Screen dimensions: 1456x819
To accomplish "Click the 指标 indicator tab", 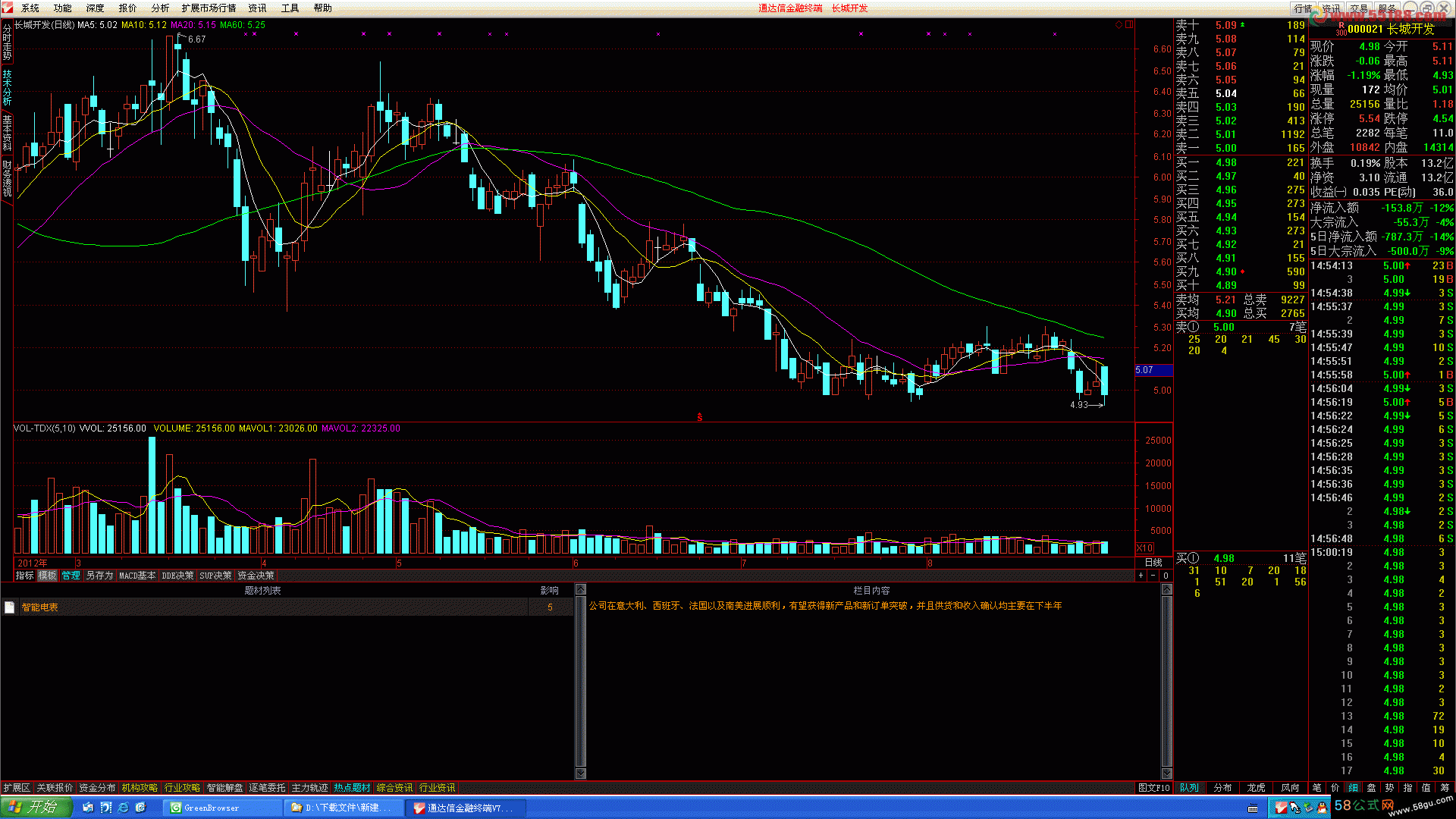I will pos(25,576).
